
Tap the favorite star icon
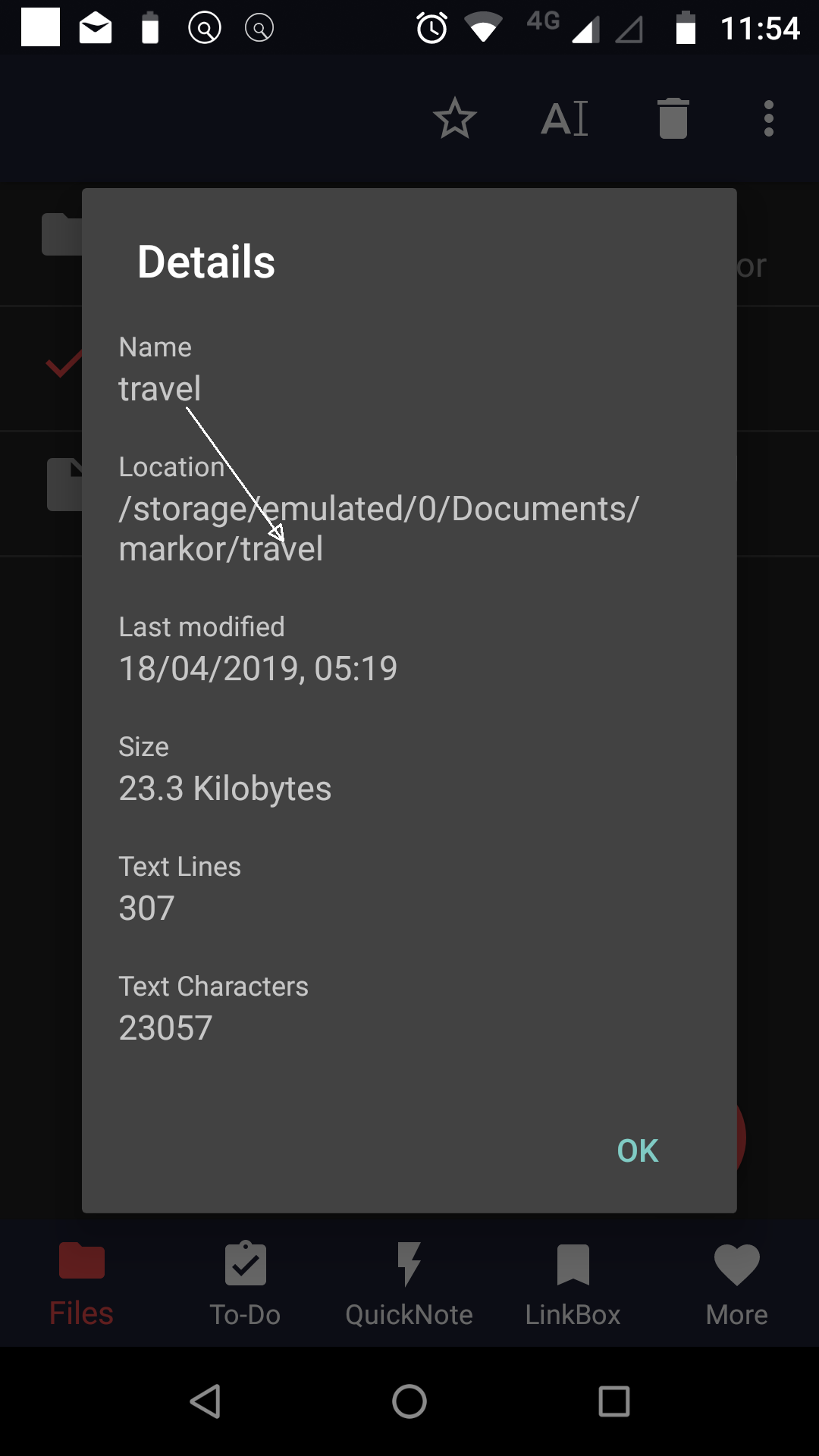coord(455,118)
